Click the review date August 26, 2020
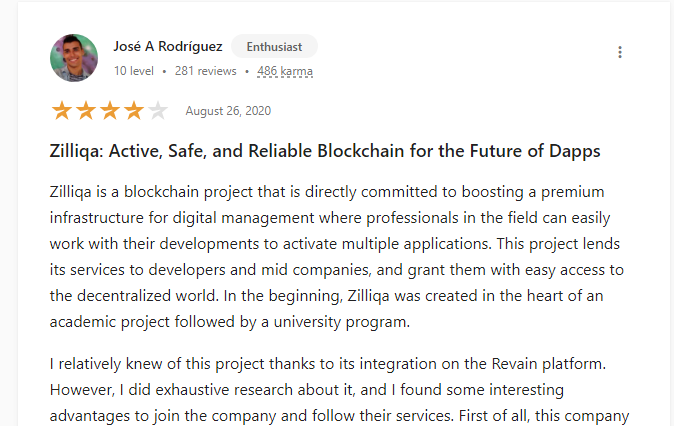The width and height of the screenshot is (674, 426). [x=228, y=111]
